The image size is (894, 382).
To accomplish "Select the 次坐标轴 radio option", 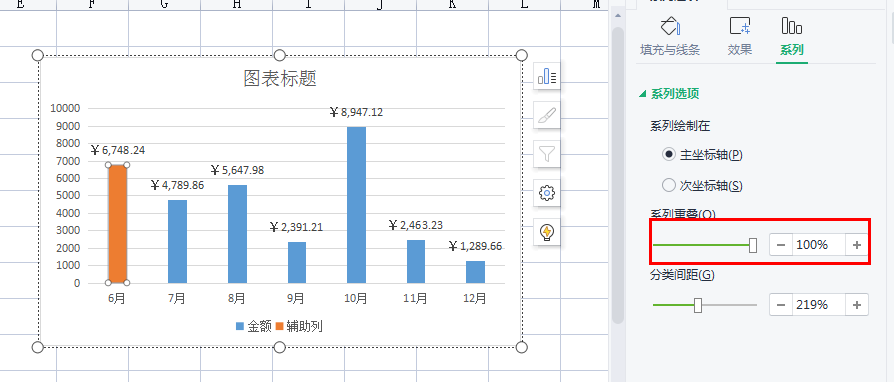I will tap(702, 185).
